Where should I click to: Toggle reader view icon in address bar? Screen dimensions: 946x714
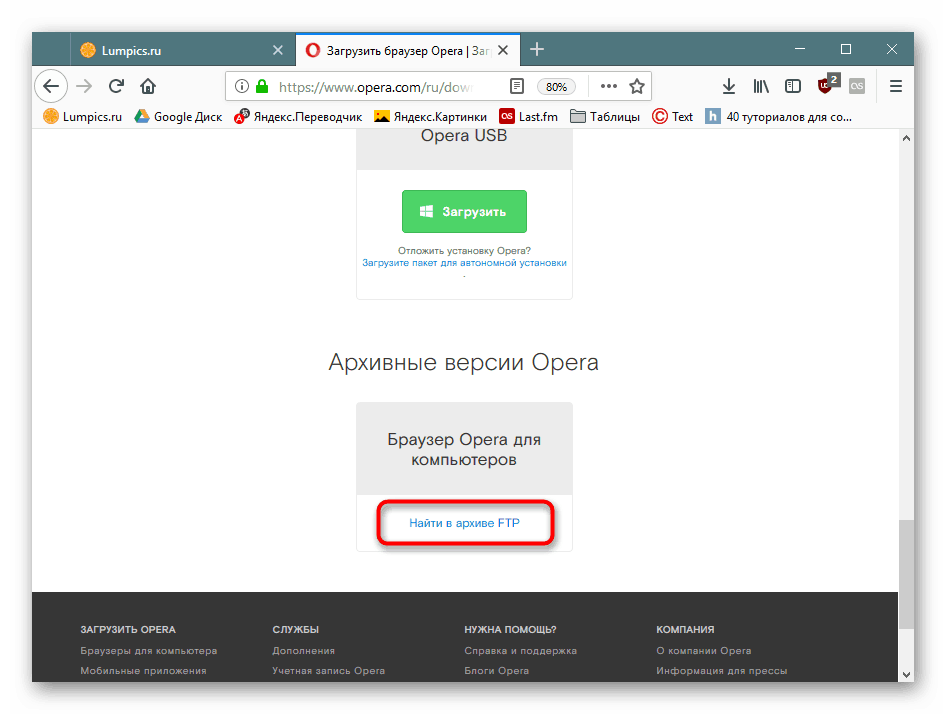coord(517,86)
